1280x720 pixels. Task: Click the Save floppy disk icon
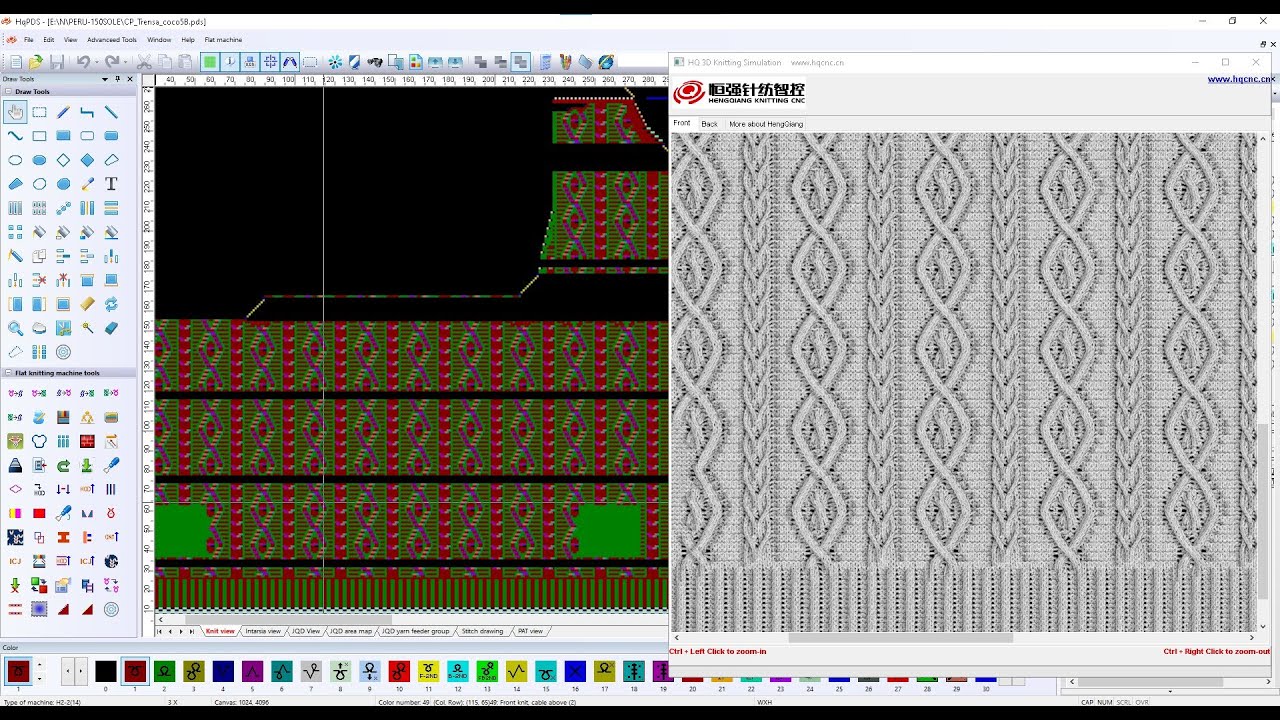click(57, 62)
